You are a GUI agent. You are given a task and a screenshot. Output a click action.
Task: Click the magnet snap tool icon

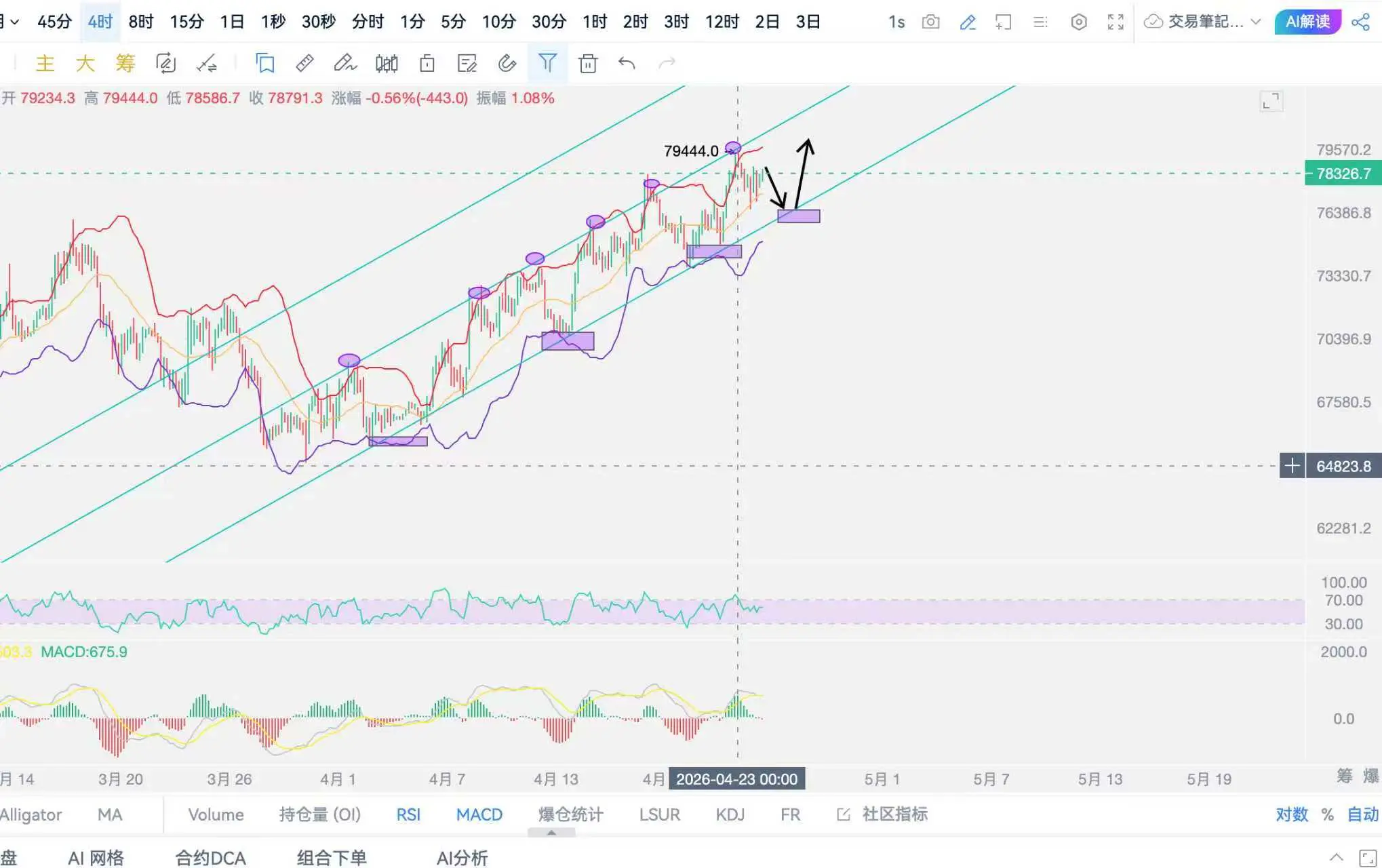[507, 64]
